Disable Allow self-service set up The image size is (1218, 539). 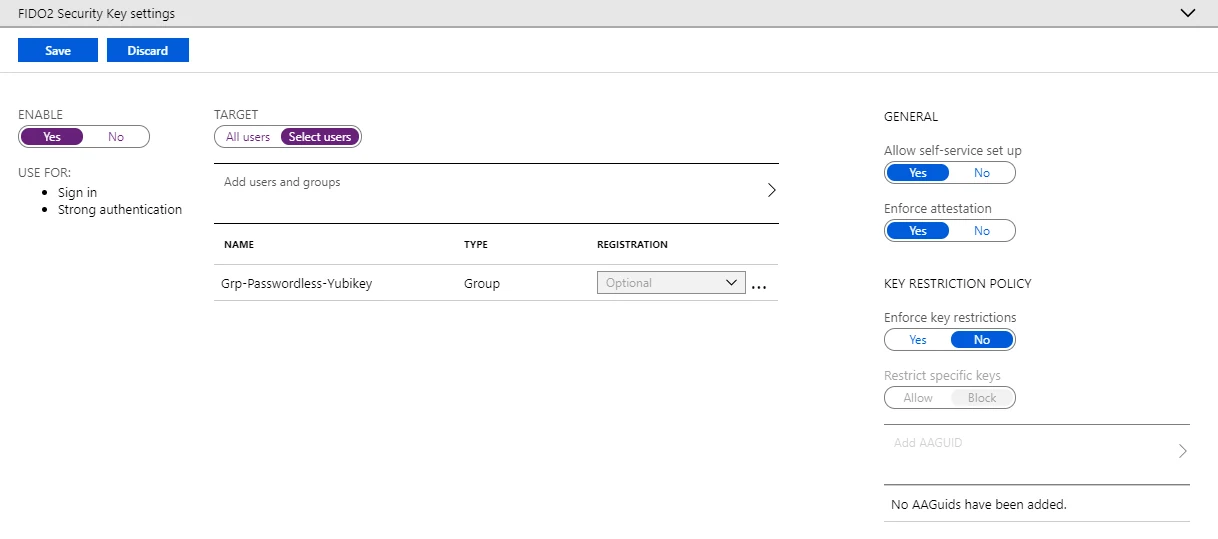(x=982, y=173)
